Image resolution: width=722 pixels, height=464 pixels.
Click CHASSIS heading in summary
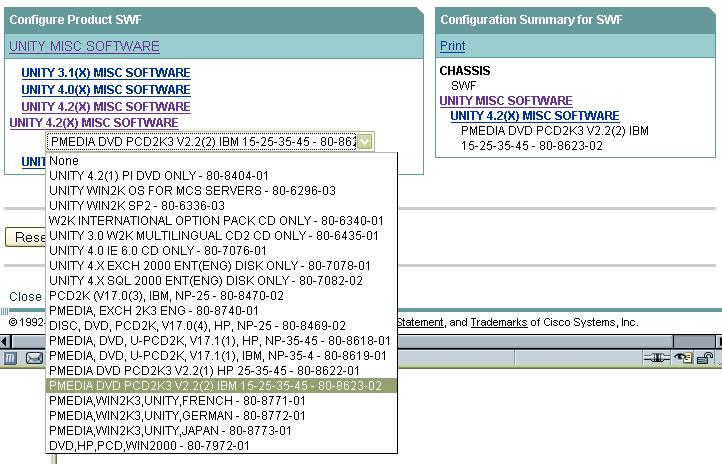[465, 71]
